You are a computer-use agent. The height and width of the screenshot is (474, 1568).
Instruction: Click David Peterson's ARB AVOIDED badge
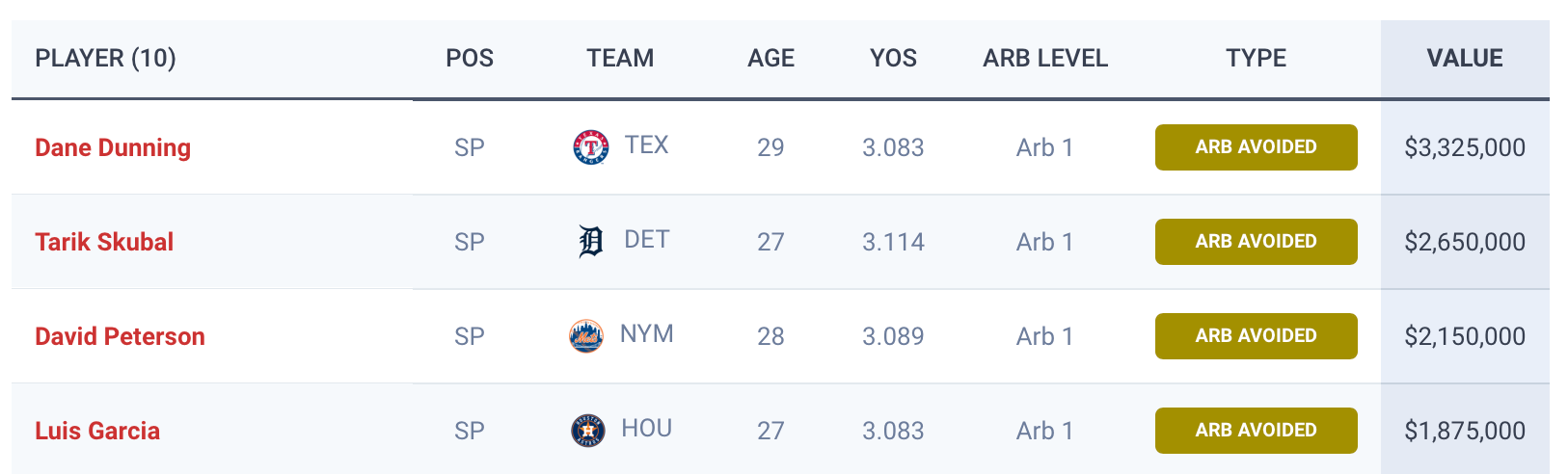click(1256, 336)
